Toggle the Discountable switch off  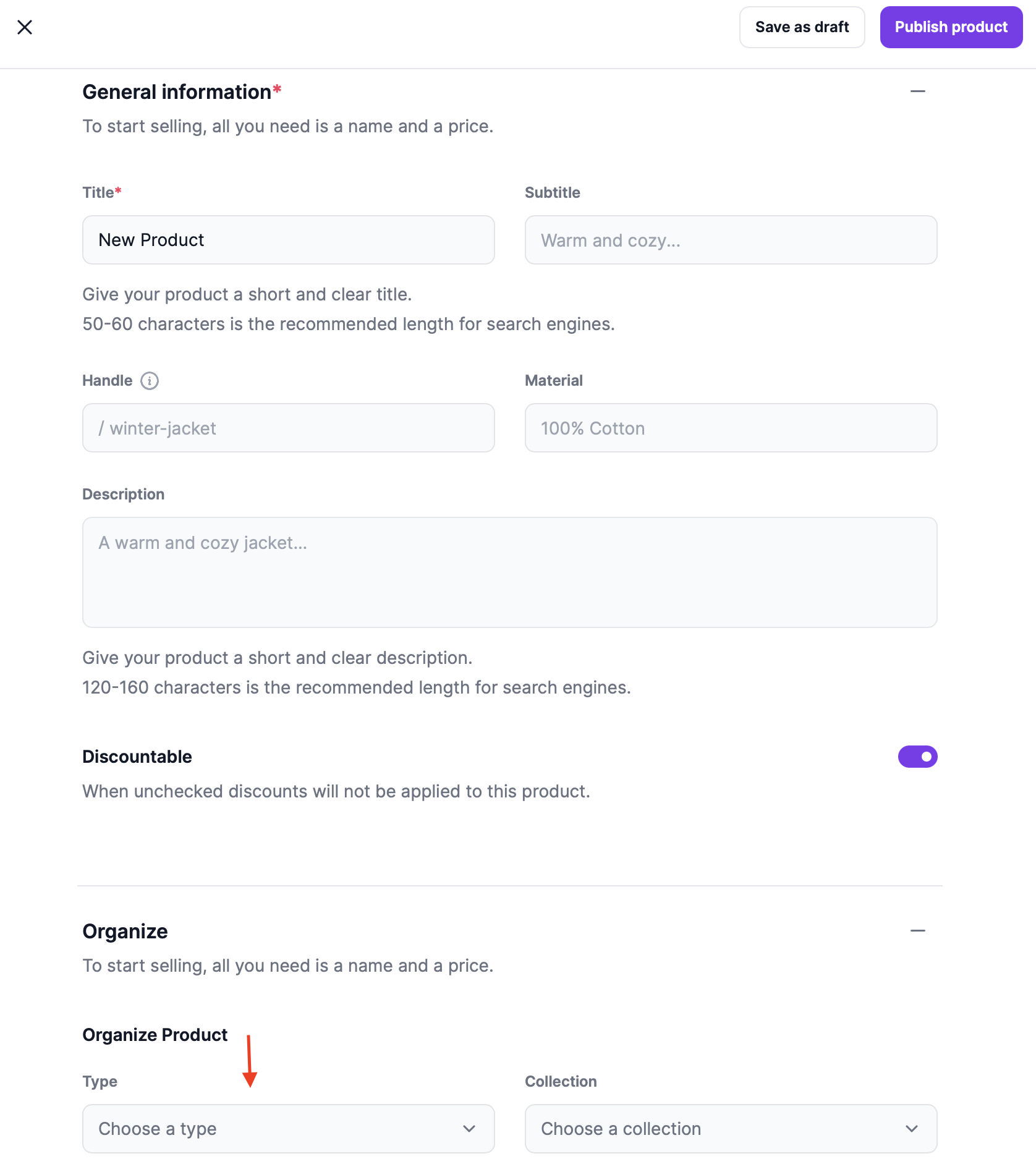pos(917,757)
